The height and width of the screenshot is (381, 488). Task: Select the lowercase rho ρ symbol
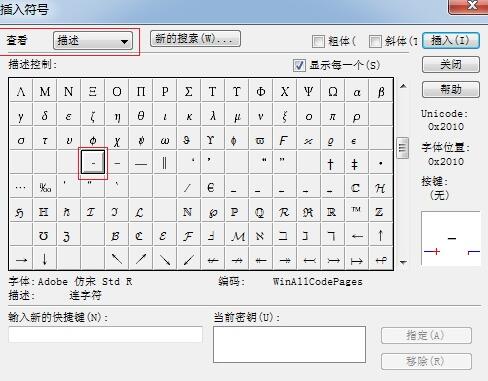click(356, 115)
